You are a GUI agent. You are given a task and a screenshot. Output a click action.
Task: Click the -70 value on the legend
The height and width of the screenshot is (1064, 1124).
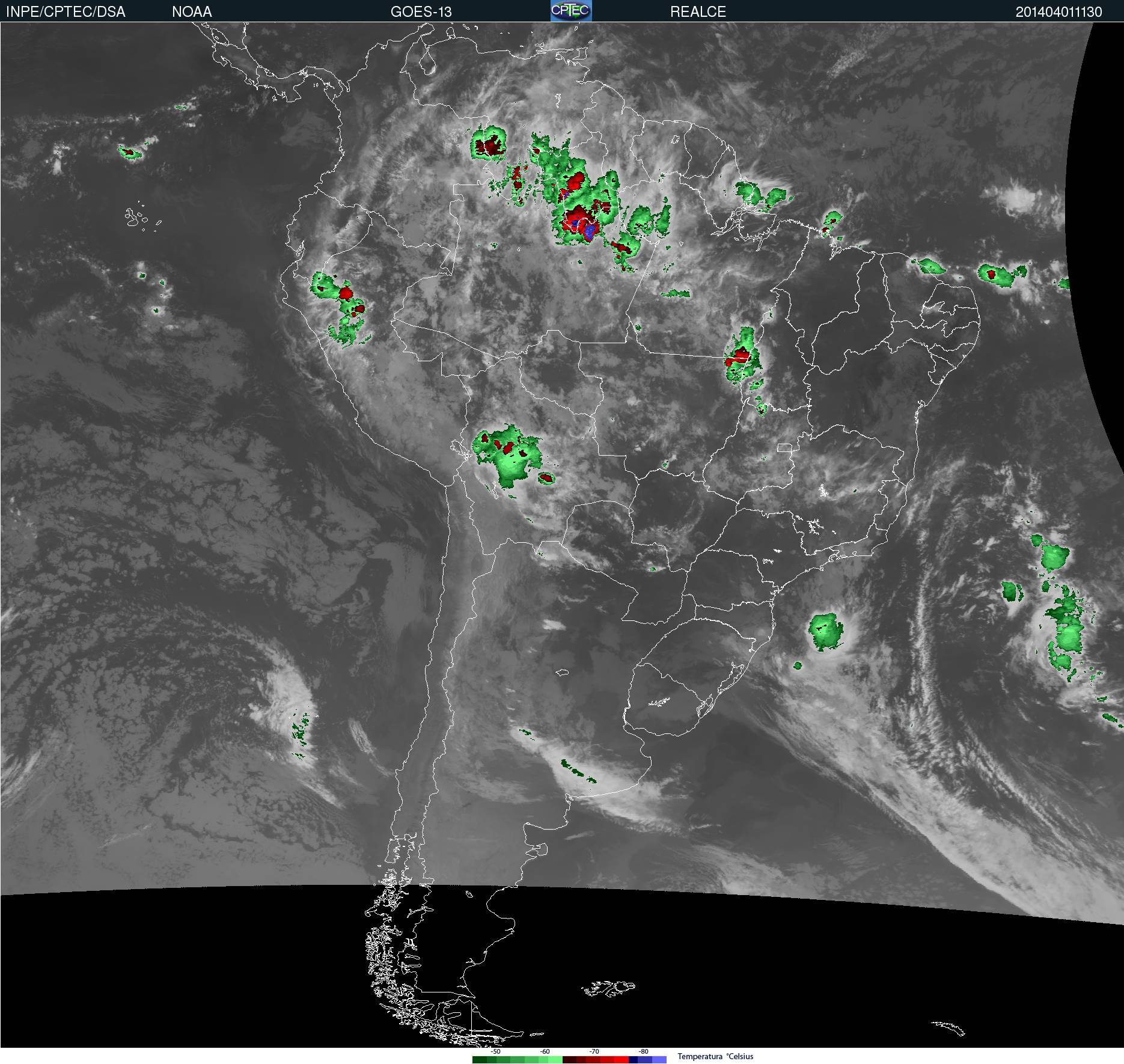[594, 1051]
